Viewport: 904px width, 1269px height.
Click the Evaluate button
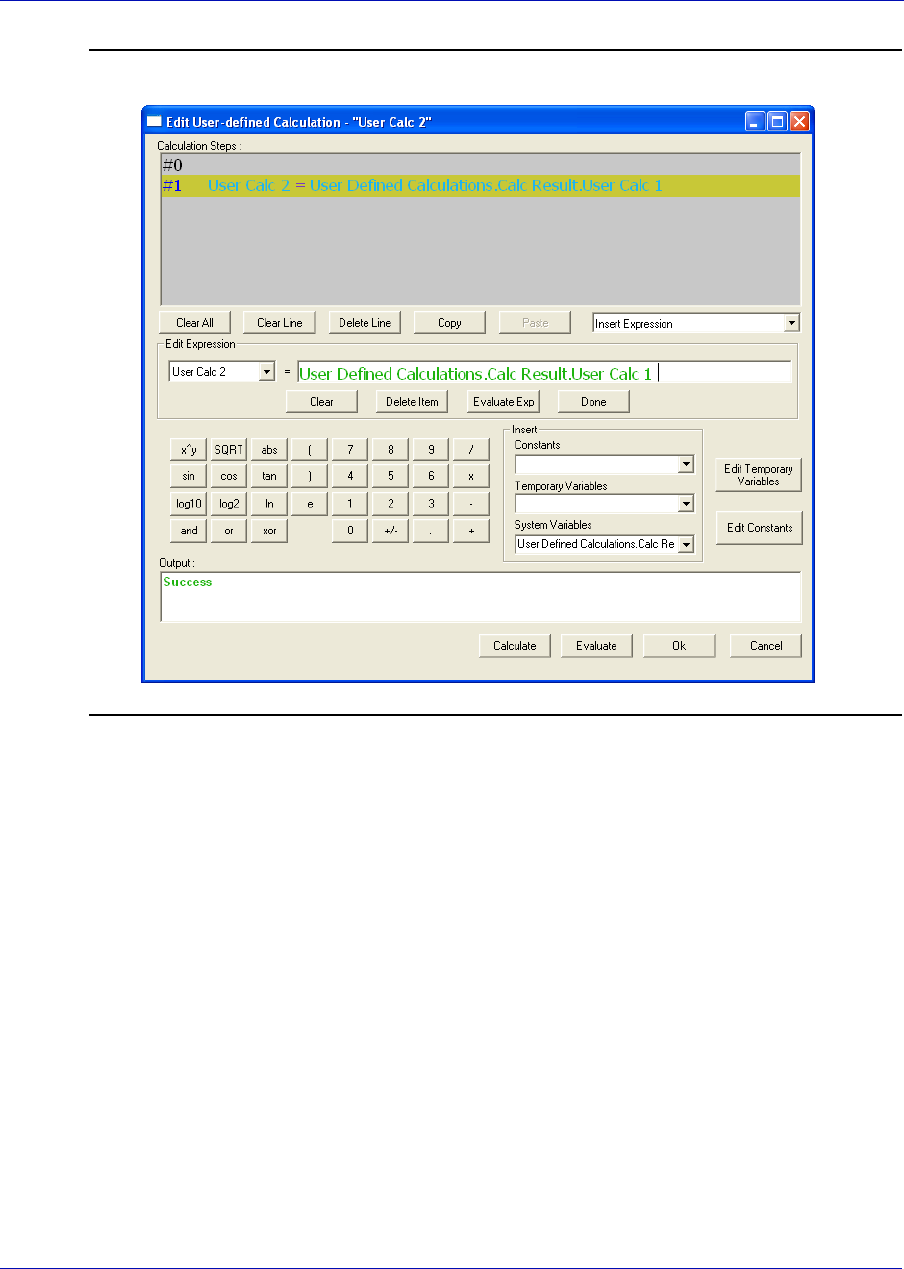coord(597,645)
